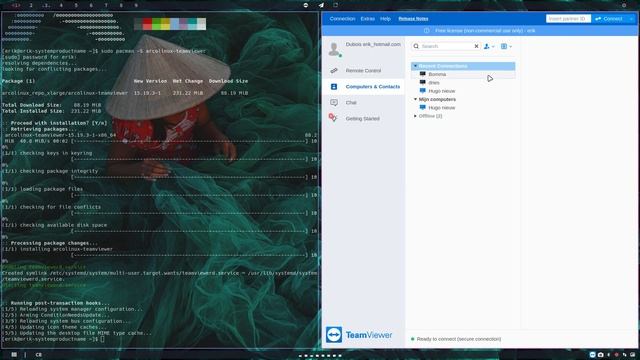Click the magnifier icon in the search box
The width and height of the screenshot is (640, 360).
pyautogui.click(x=416, y=46)
